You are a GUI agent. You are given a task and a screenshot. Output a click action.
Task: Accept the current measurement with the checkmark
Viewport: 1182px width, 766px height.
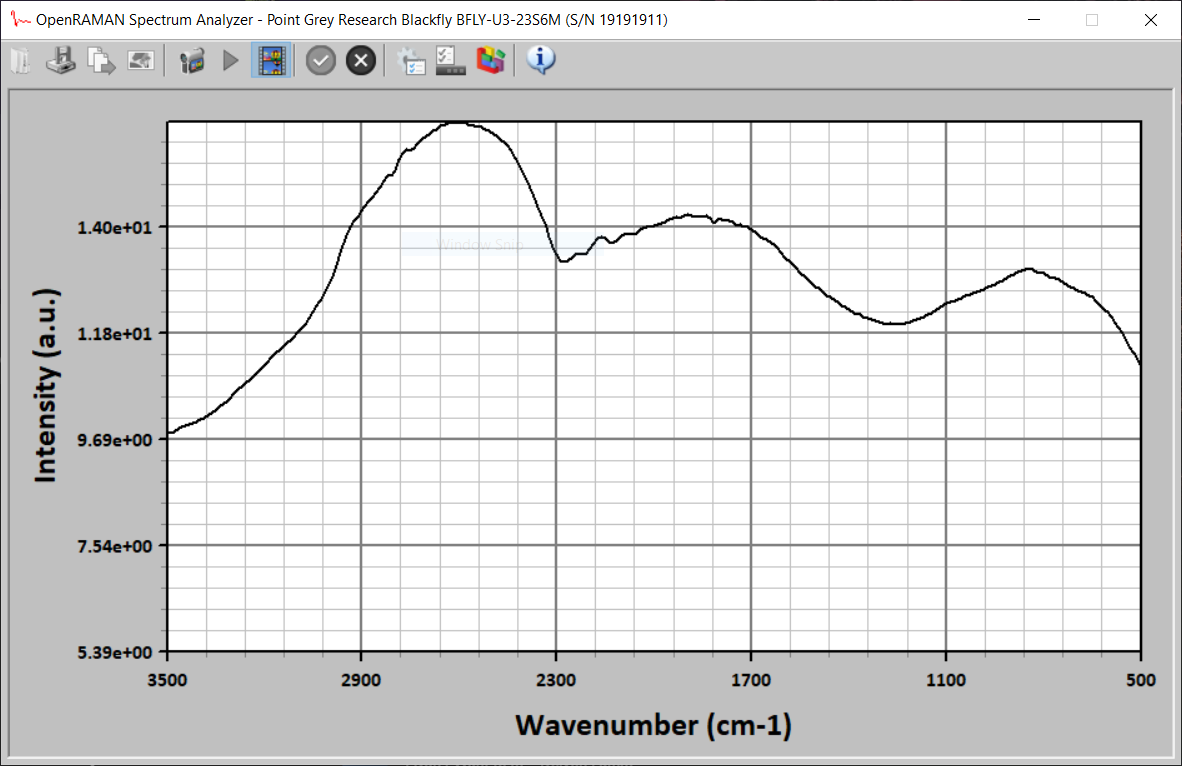pyautogui.click(x=320, y=60)
